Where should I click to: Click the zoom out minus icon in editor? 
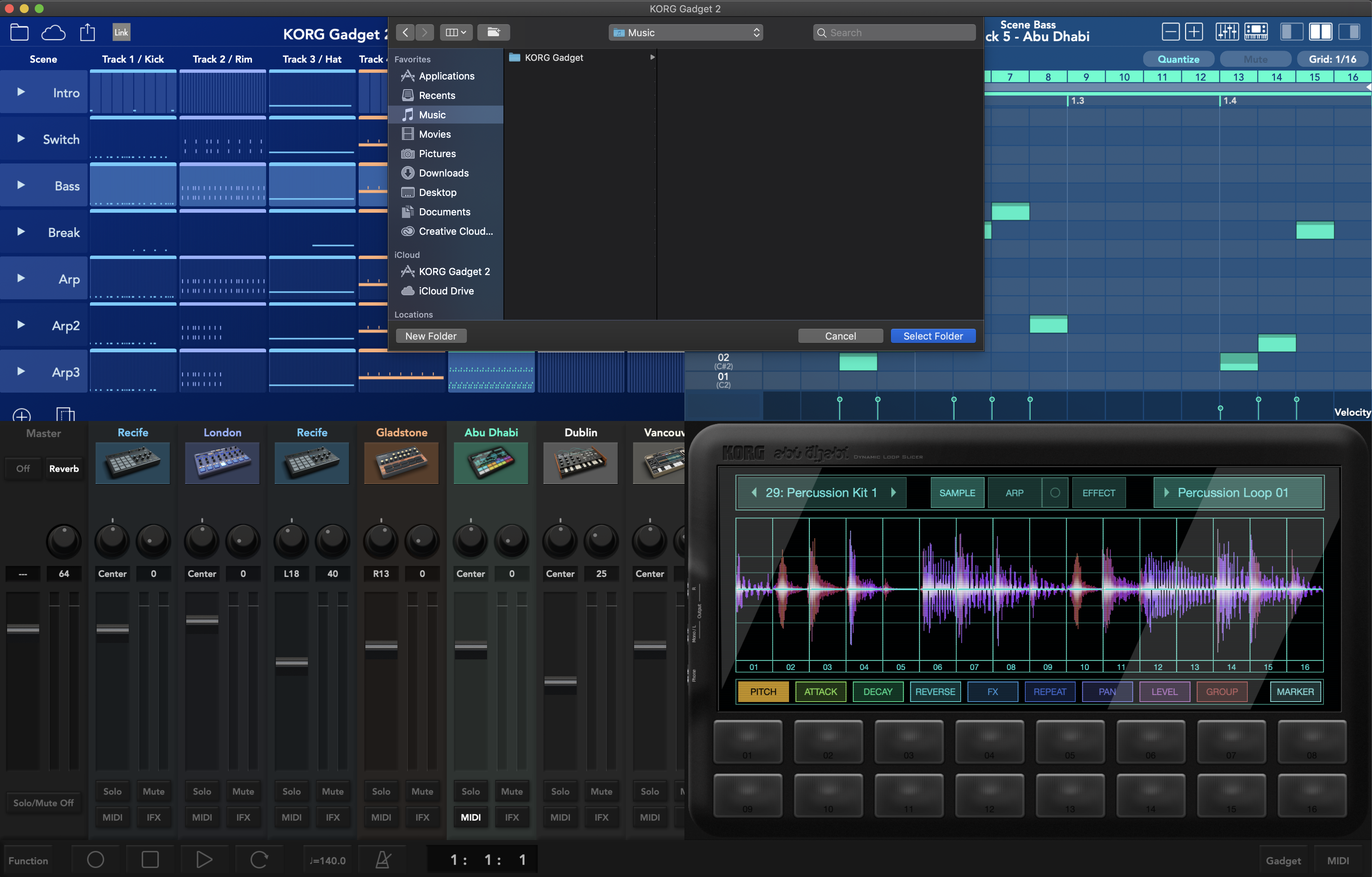1170,32
